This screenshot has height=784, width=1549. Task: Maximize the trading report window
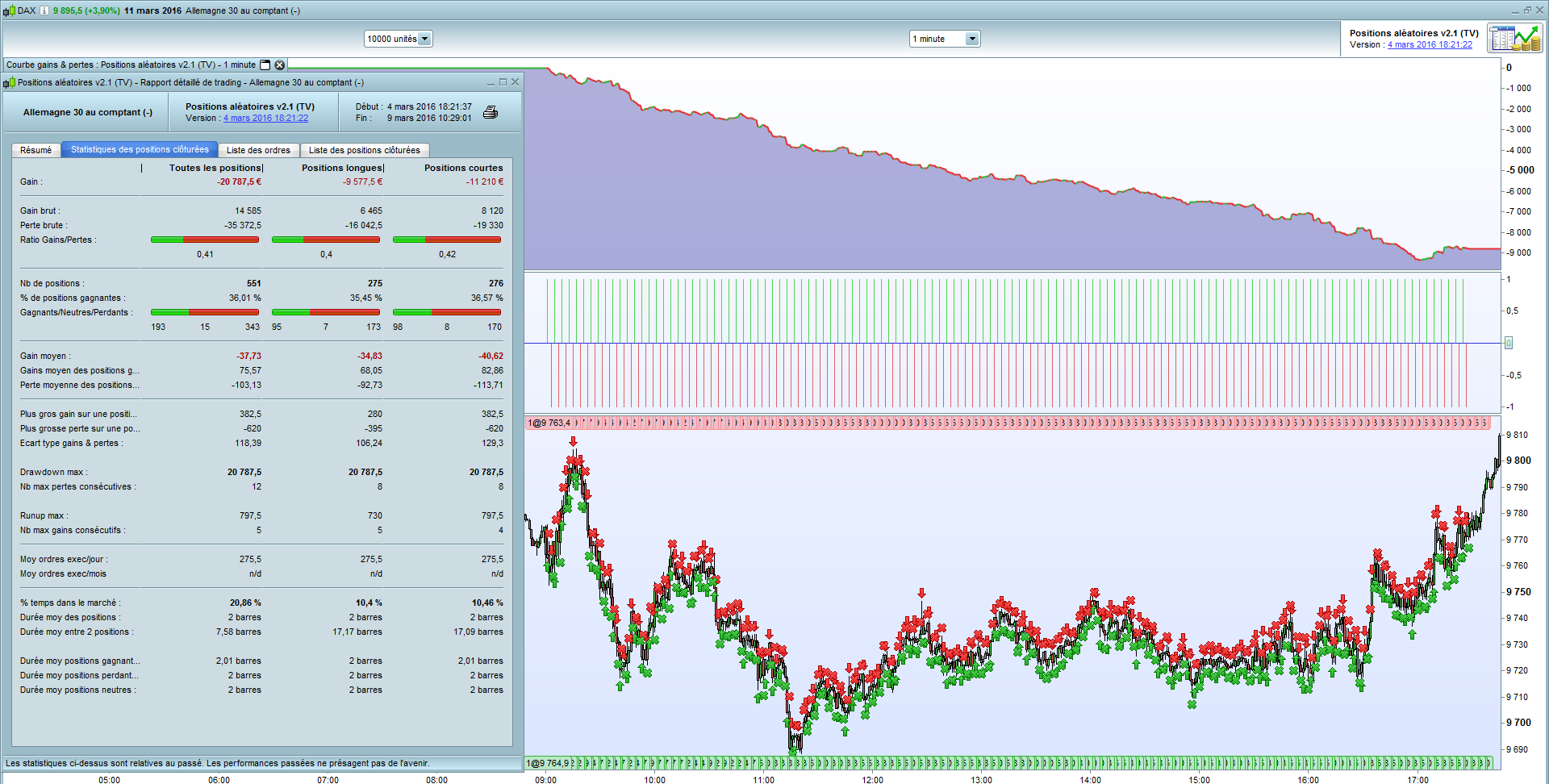click(503, 81)
